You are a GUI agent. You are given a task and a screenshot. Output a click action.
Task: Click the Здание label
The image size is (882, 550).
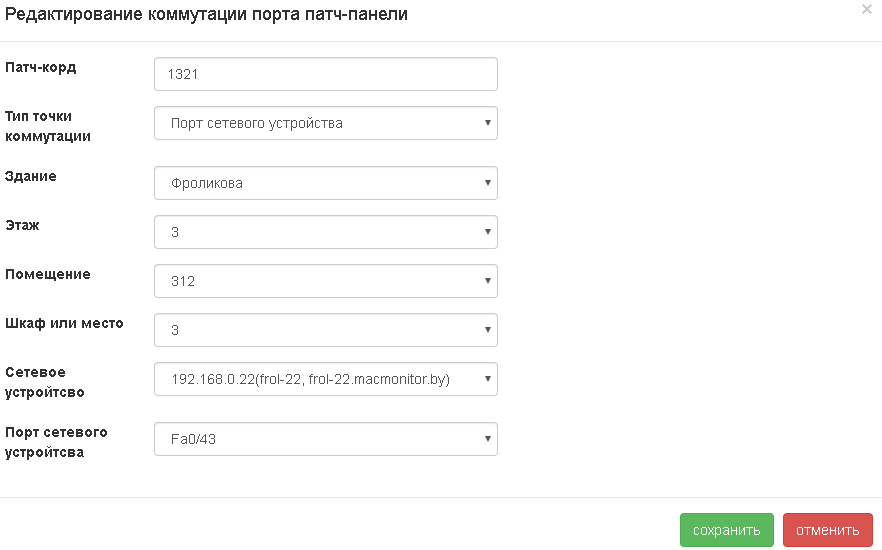click(31, 176)
